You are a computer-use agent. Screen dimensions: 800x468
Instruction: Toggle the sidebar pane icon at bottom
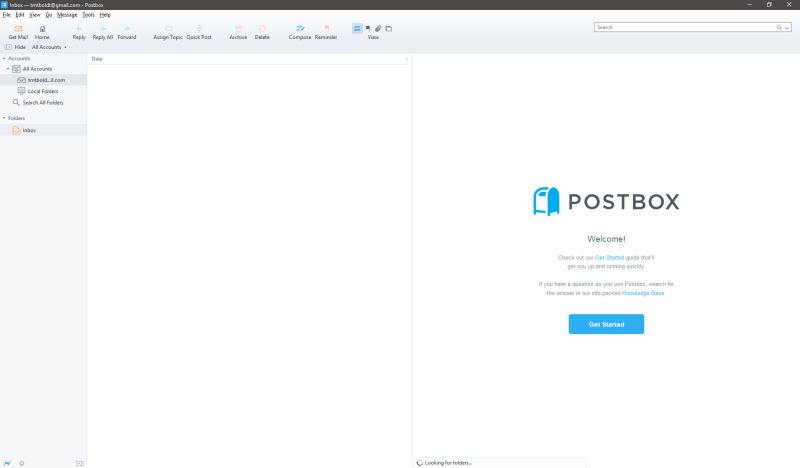pos(80,463)
